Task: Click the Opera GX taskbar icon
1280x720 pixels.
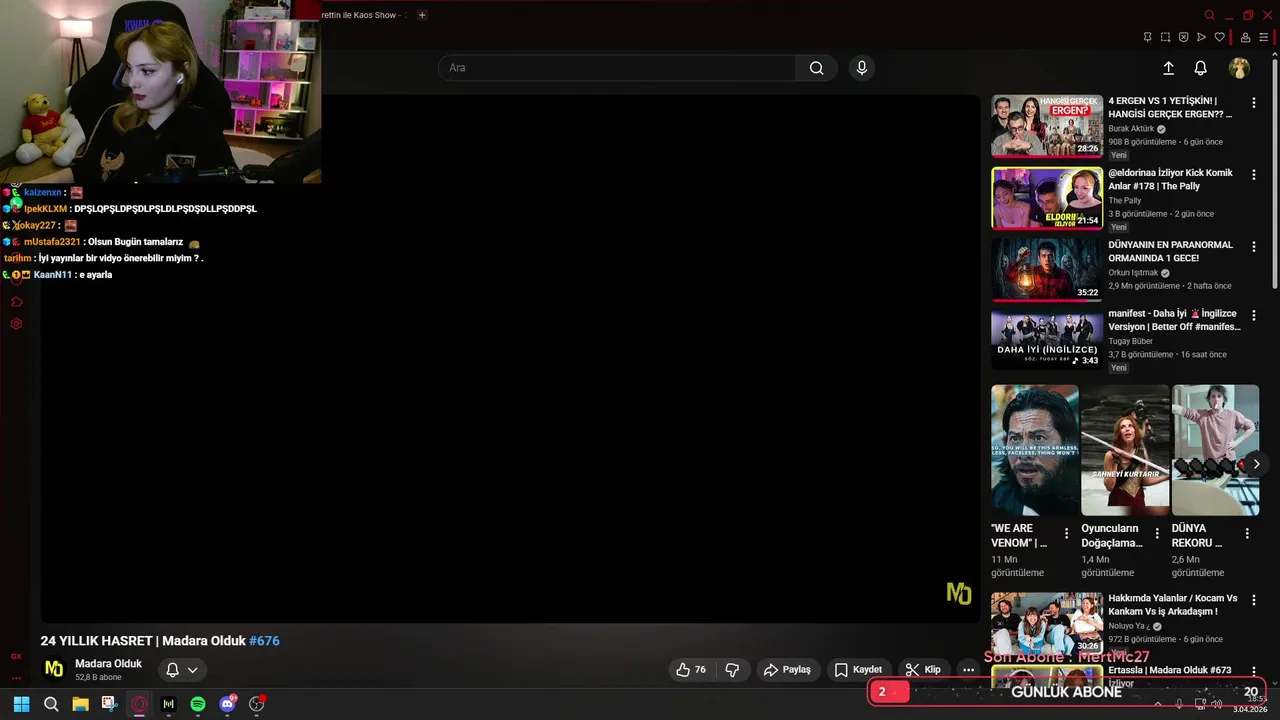Action: pos(139,704)
